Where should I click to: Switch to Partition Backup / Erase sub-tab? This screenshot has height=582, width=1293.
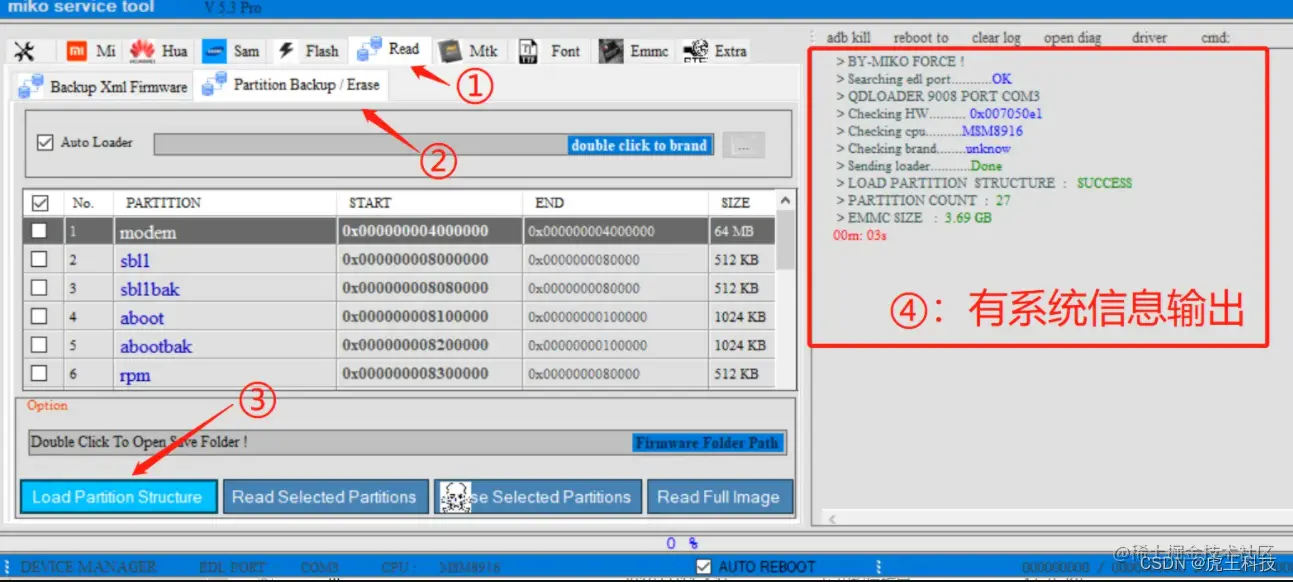click(x=291, y=85)
